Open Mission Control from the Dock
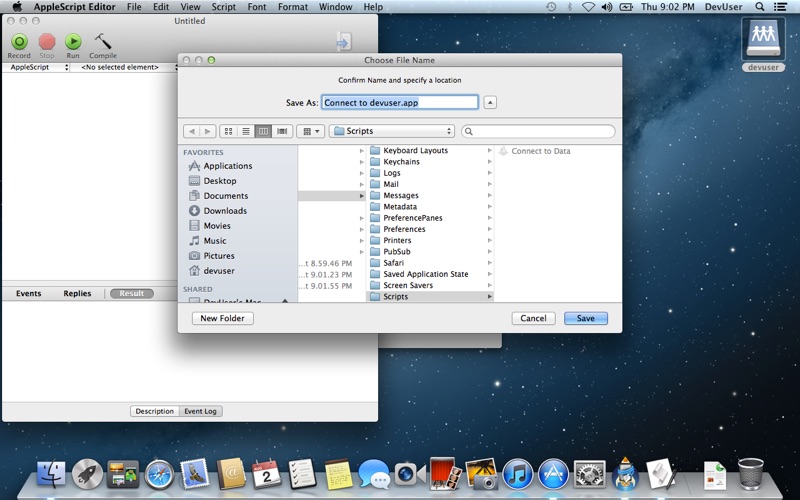800x500 pixels. [x=123, y=474]
